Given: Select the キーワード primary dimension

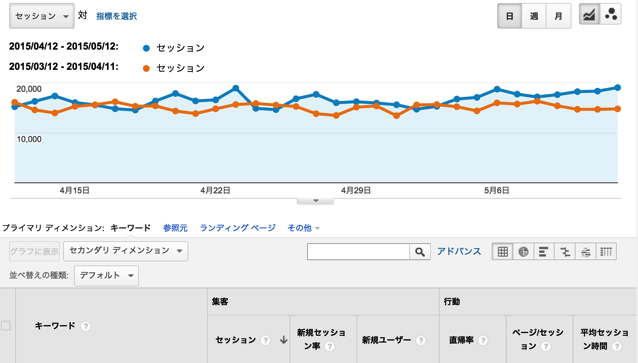Looking at the screenshot, I should (x=131, y=228).
